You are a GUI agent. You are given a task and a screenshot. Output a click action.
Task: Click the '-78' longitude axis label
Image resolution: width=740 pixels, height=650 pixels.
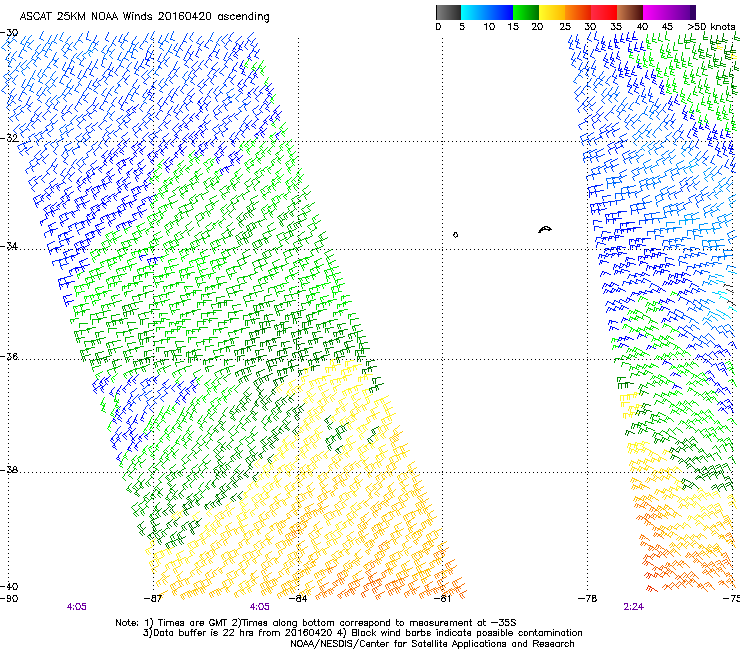coord(588,599)
